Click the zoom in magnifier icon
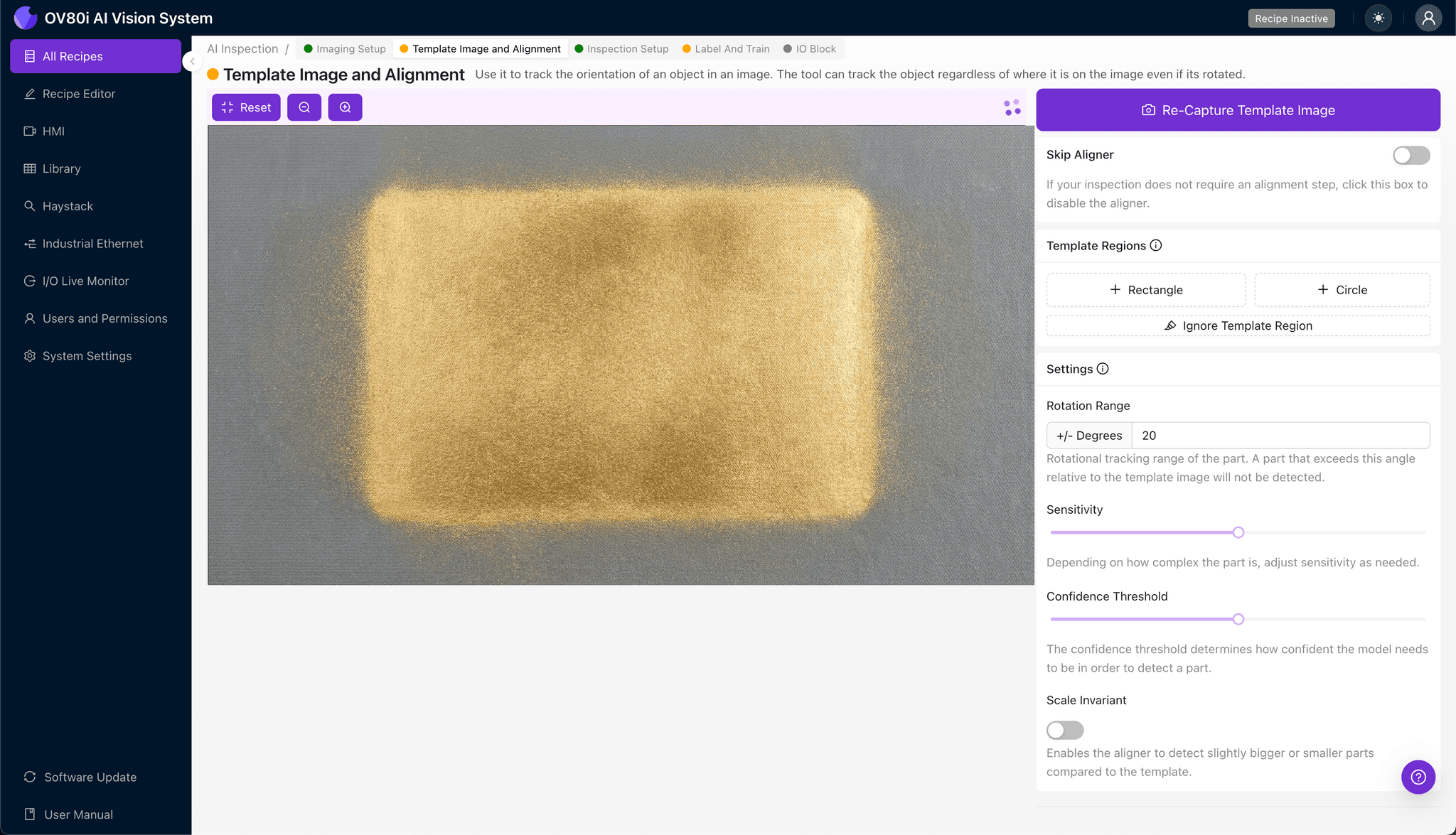The height and width of the screenshot is (835, 1456). point(345,107)
